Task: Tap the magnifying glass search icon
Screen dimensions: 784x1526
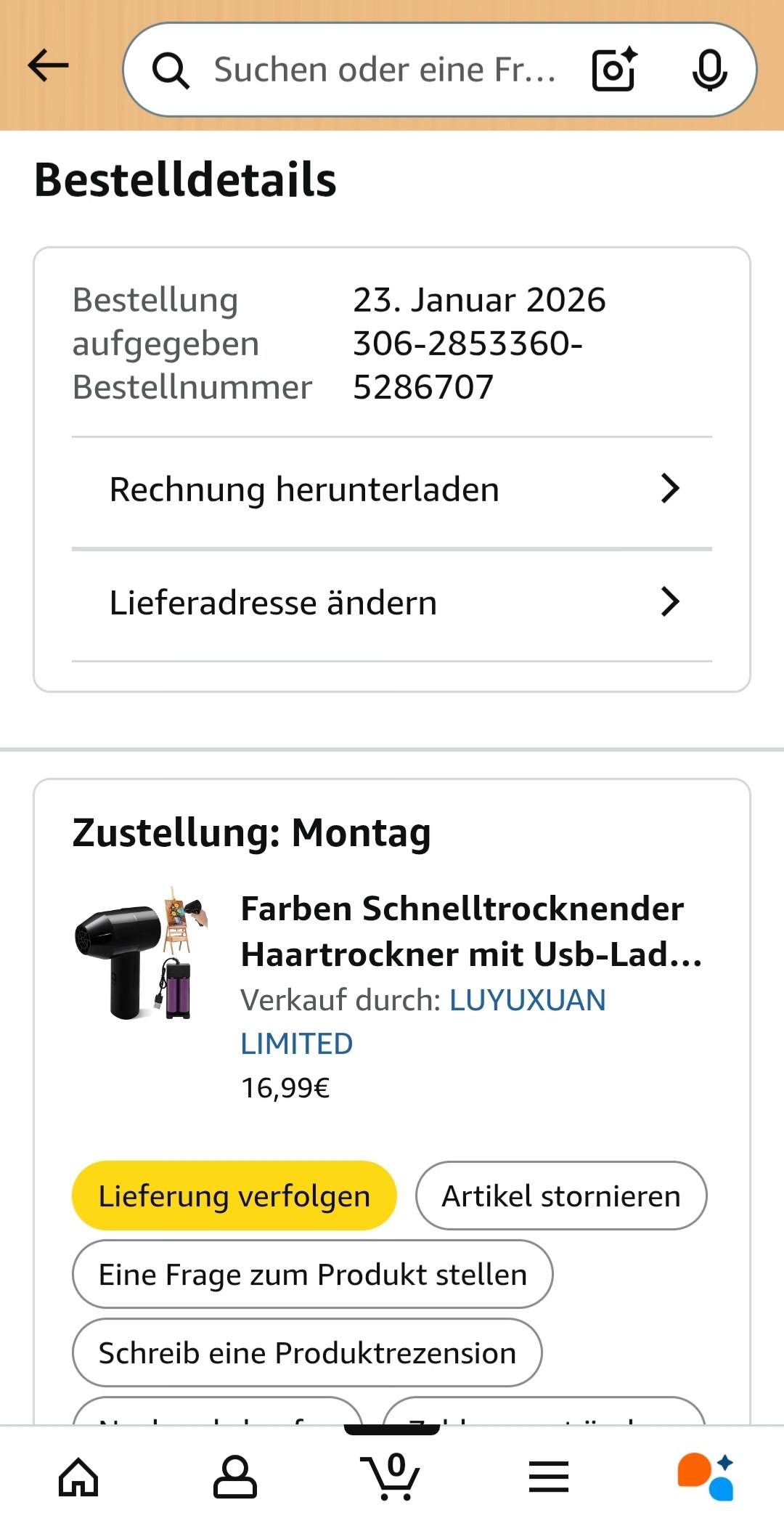Action: (x=171, y=70)
